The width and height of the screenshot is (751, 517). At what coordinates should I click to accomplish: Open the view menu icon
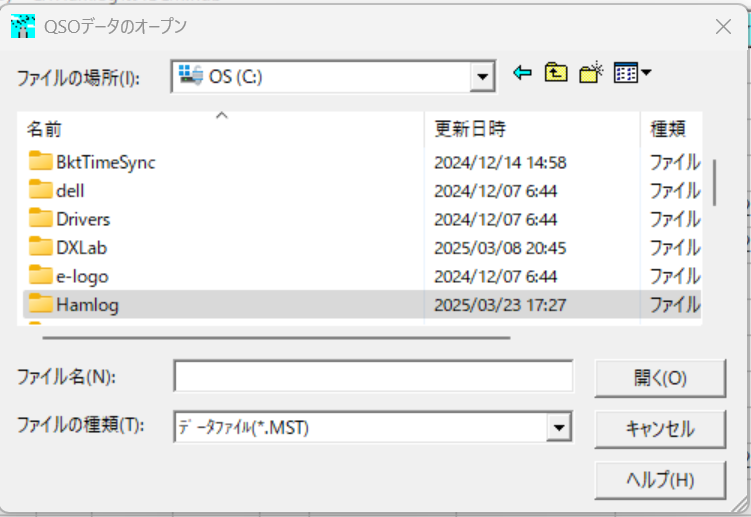coord(631,73)
